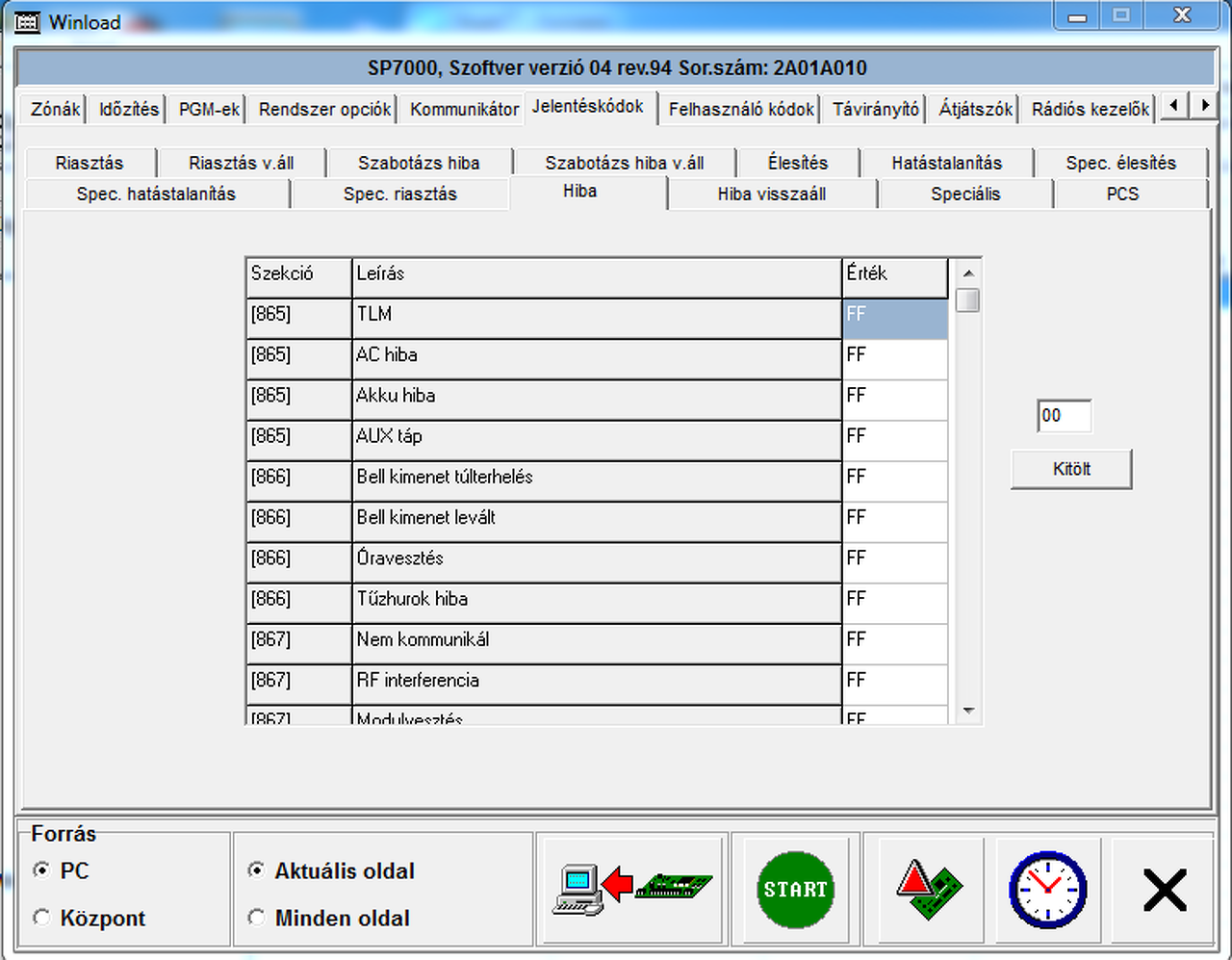
Task: Close the Winload window
Action: click(x=1182, y=16)
